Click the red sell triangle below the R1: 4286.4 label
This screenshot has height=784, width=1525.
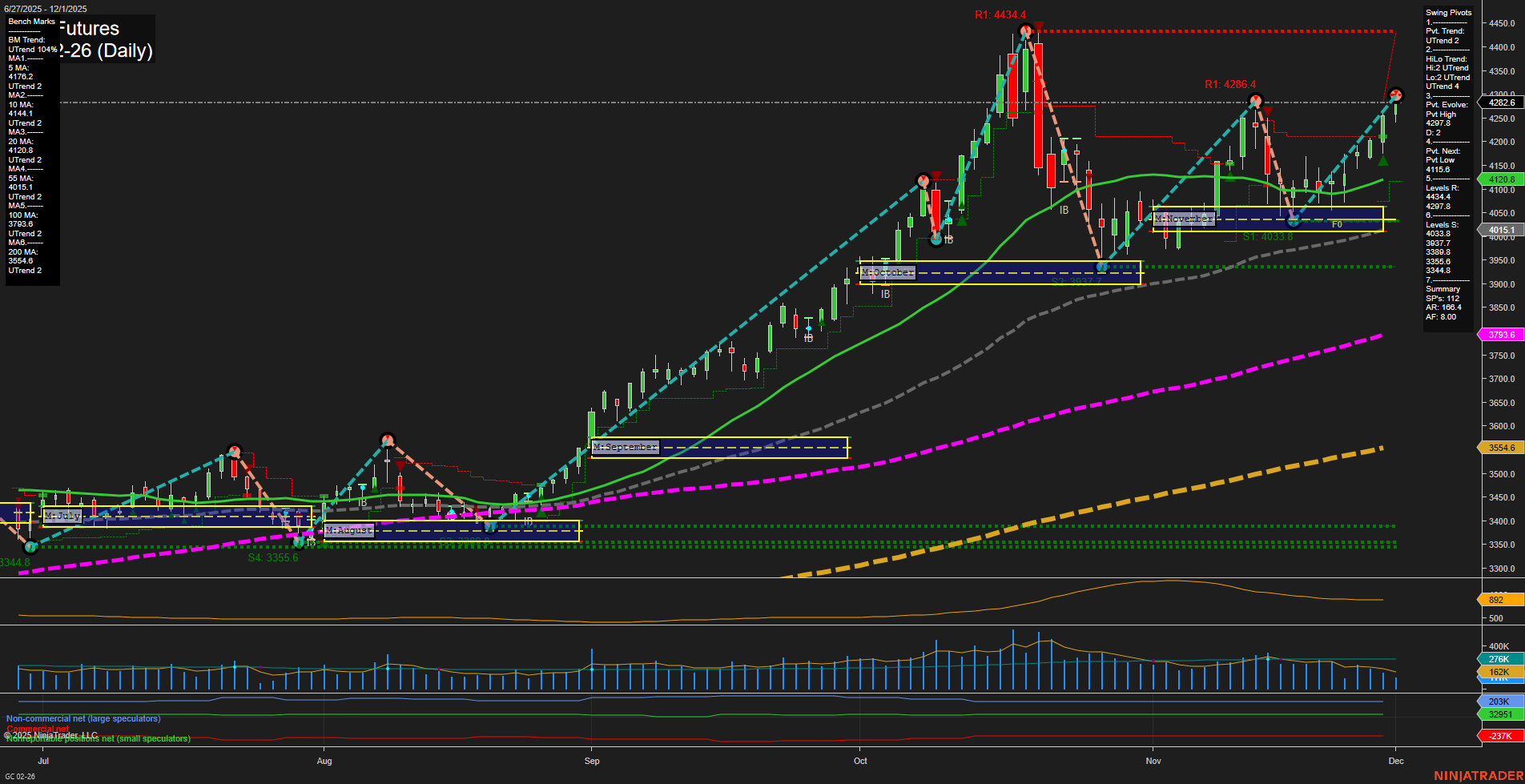[1268, 112]
